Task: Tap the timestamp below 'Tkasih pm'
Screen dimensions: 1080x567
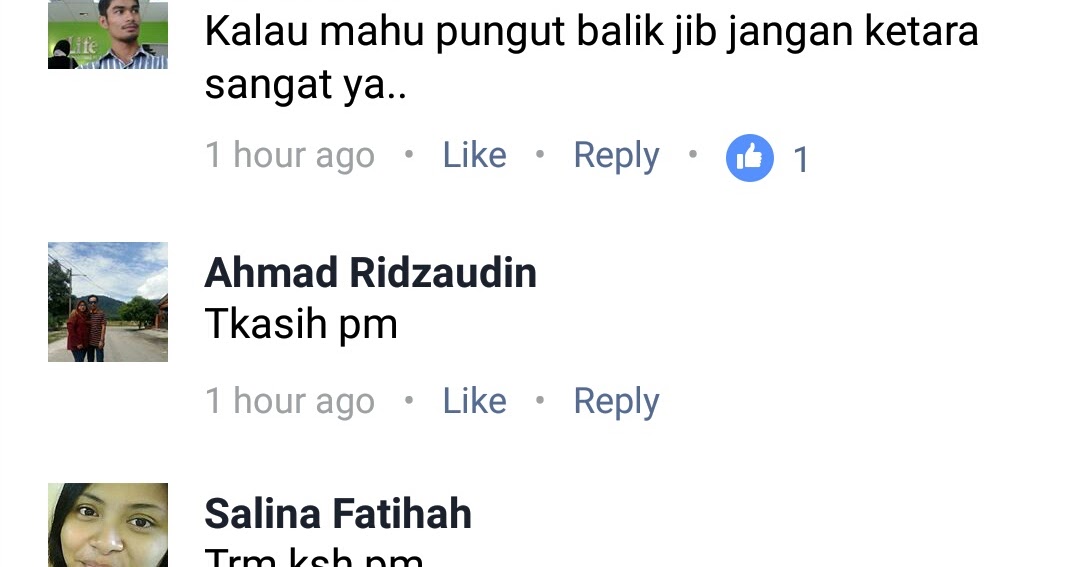Action: [x=290, y=402]
